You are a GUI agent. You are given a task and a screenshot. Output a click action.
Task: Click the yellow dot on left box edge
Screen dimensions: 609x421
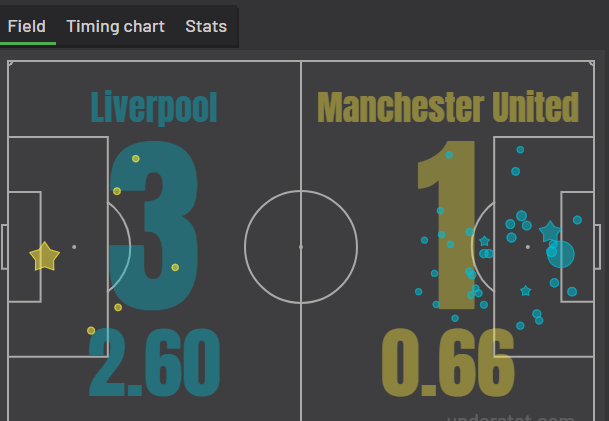tap(117, 191)
